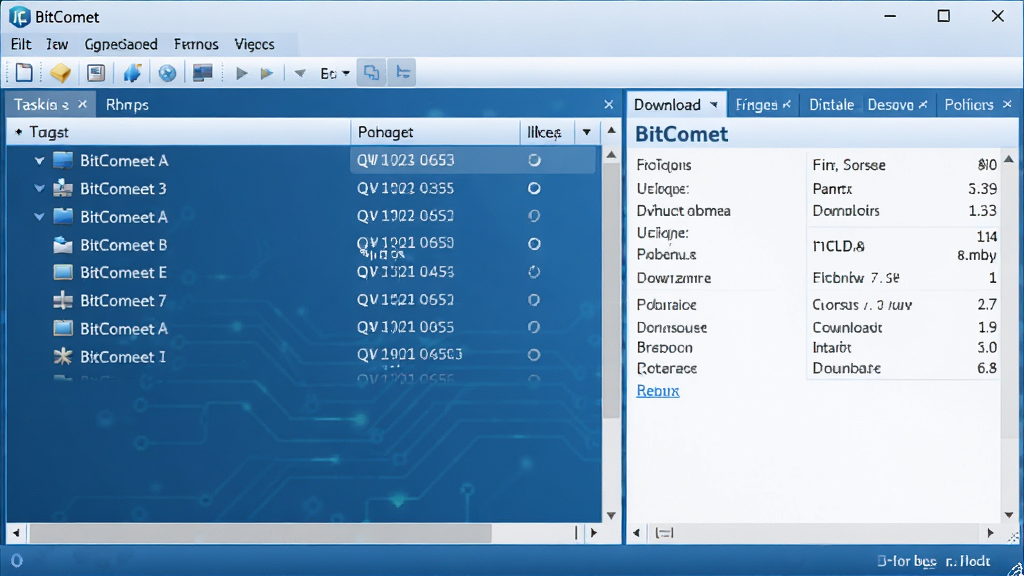Click the gold play arrow in toolbar
This screenshot has height=576, width=1024.
point(266,73)
